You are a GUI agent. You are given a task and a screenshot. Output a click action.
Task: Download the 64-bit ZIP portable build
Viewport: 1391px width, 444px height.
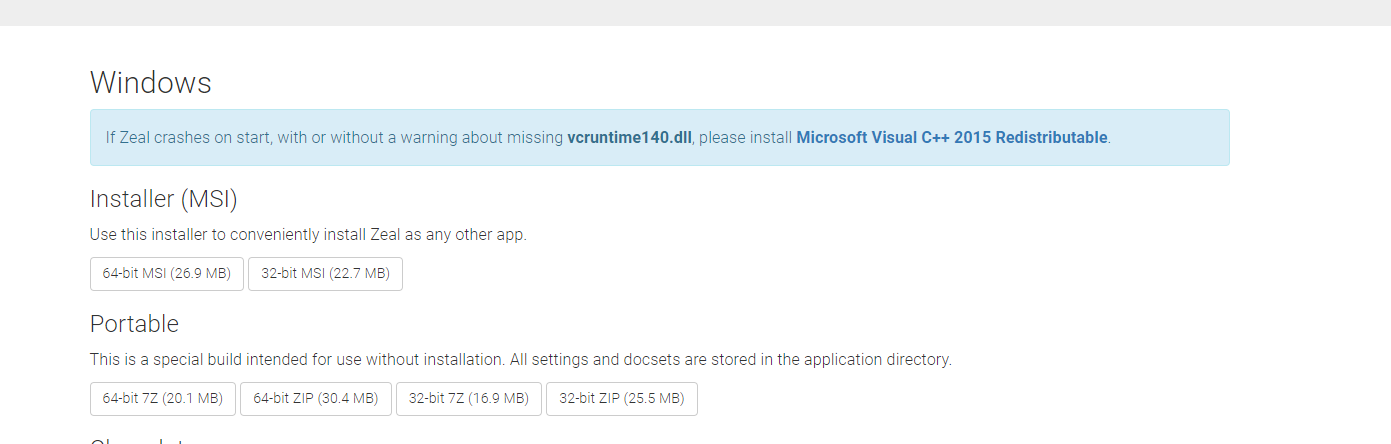click(x=316, y=398)
